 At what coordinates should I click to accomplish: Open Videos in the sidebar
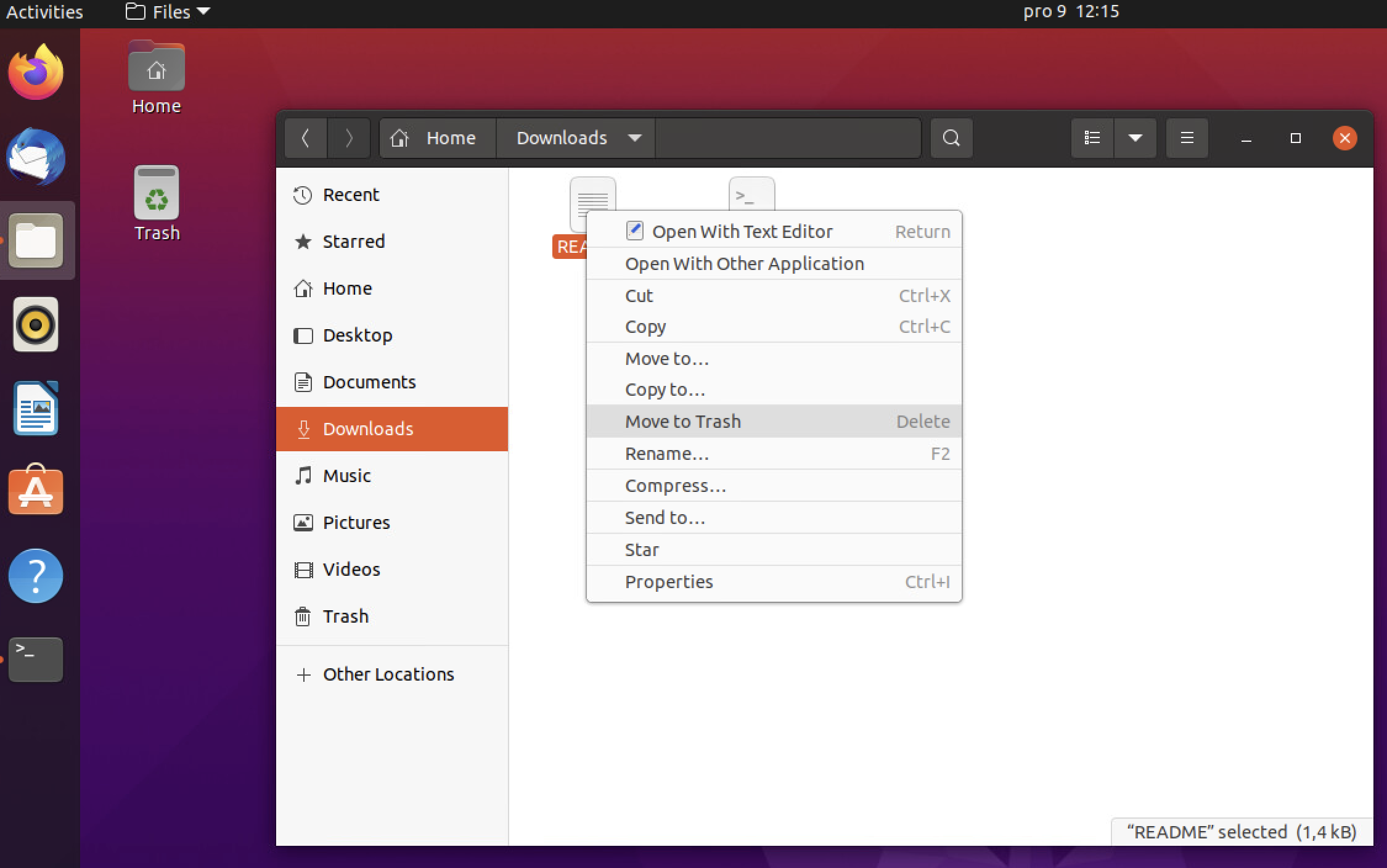392,570
